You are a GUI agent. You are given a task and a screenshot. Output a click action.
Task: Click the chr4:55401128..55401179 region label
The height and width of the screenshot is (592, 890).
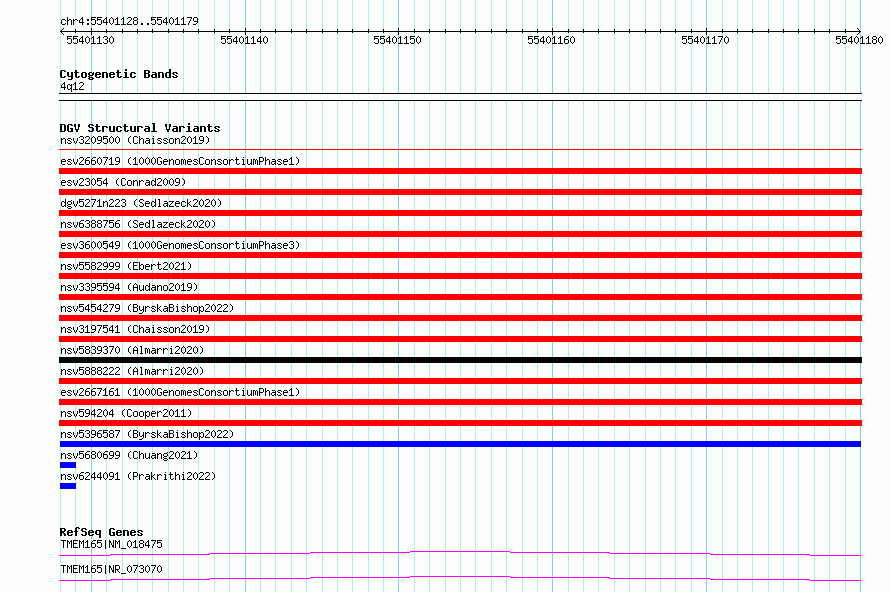click(129, 22)
